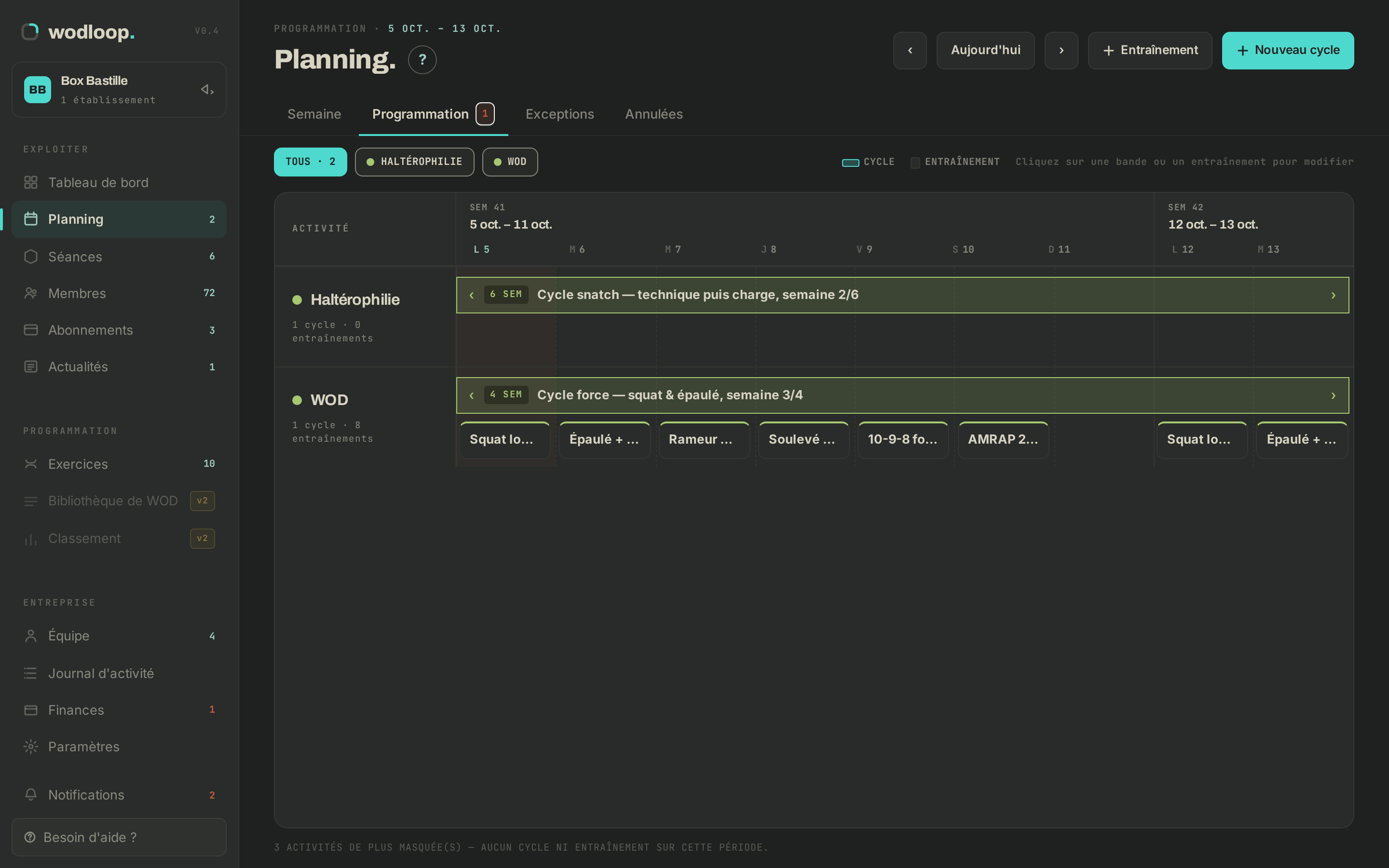1389x868 pixels.
Task: Click right chevron on Cycle force band
Action: tap(1334, 395)
